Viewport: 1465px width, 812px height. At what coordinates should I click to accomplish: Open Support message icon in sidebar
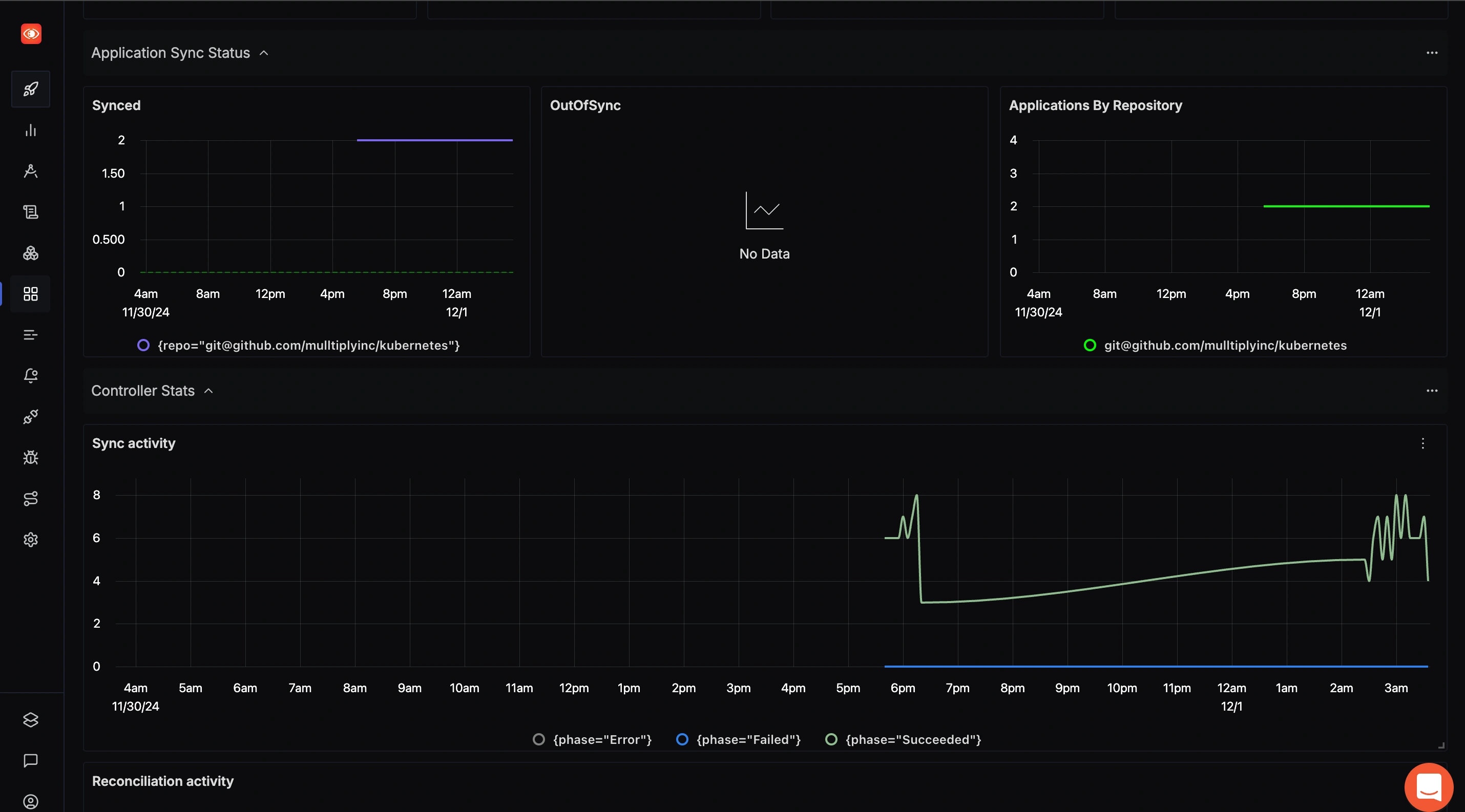tap(31, 761)
